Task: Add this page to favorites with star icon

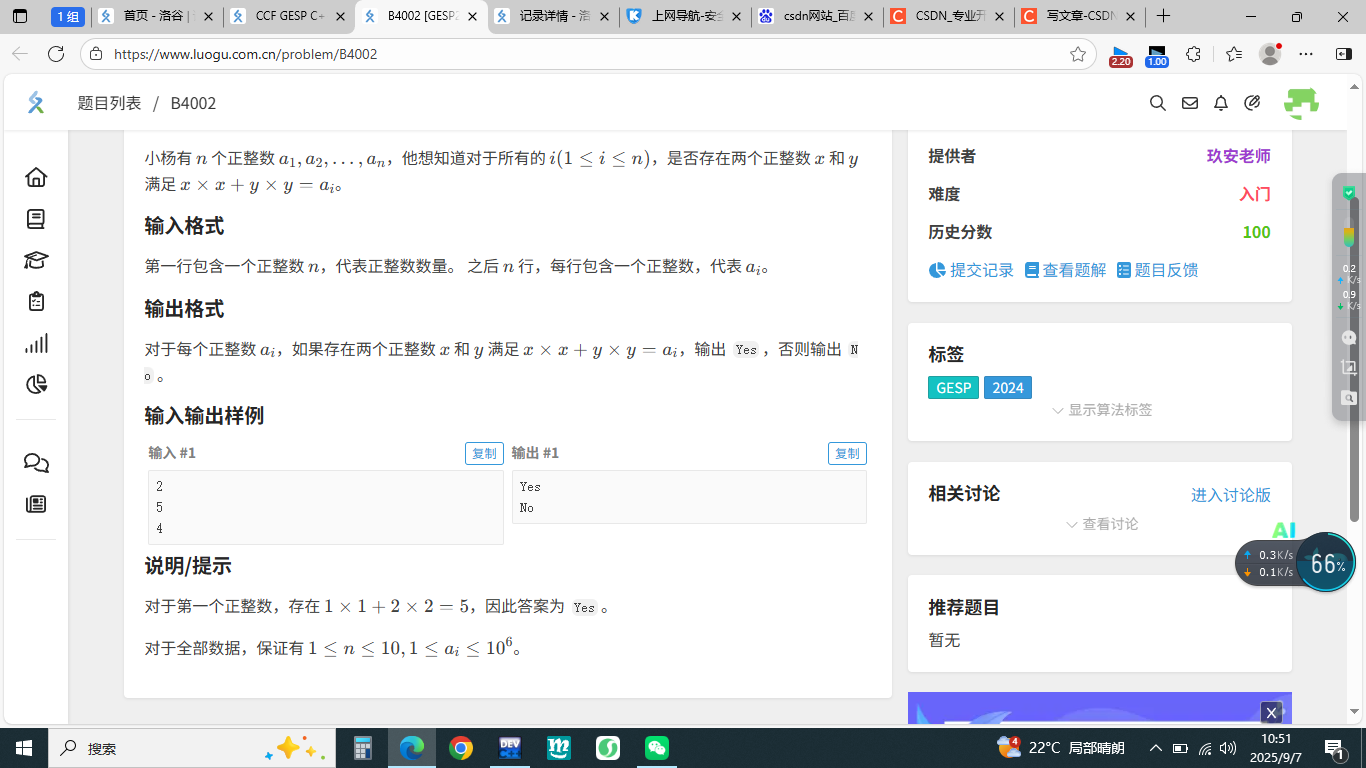Action: tap(1077, 54)
